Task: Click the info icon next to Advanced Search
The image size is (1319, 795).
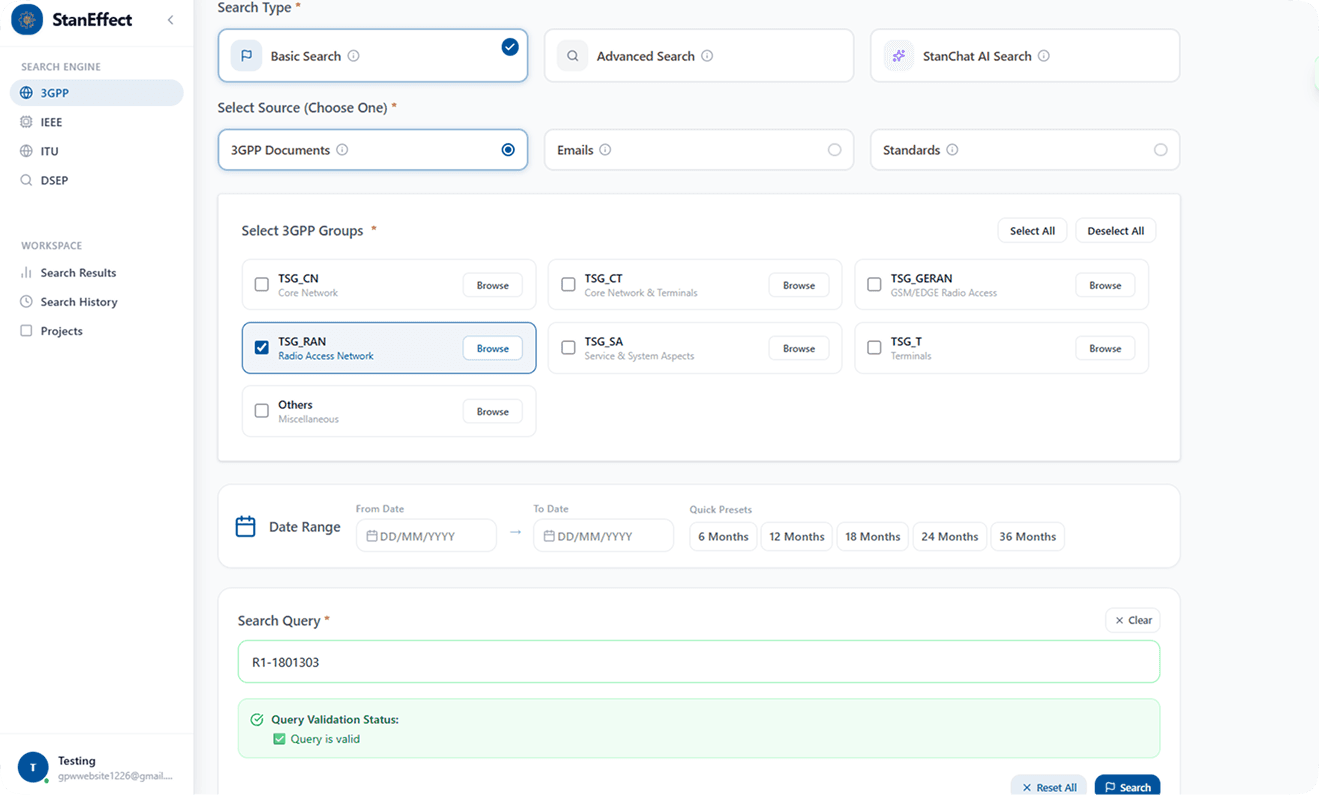Action: pos(707,56)
